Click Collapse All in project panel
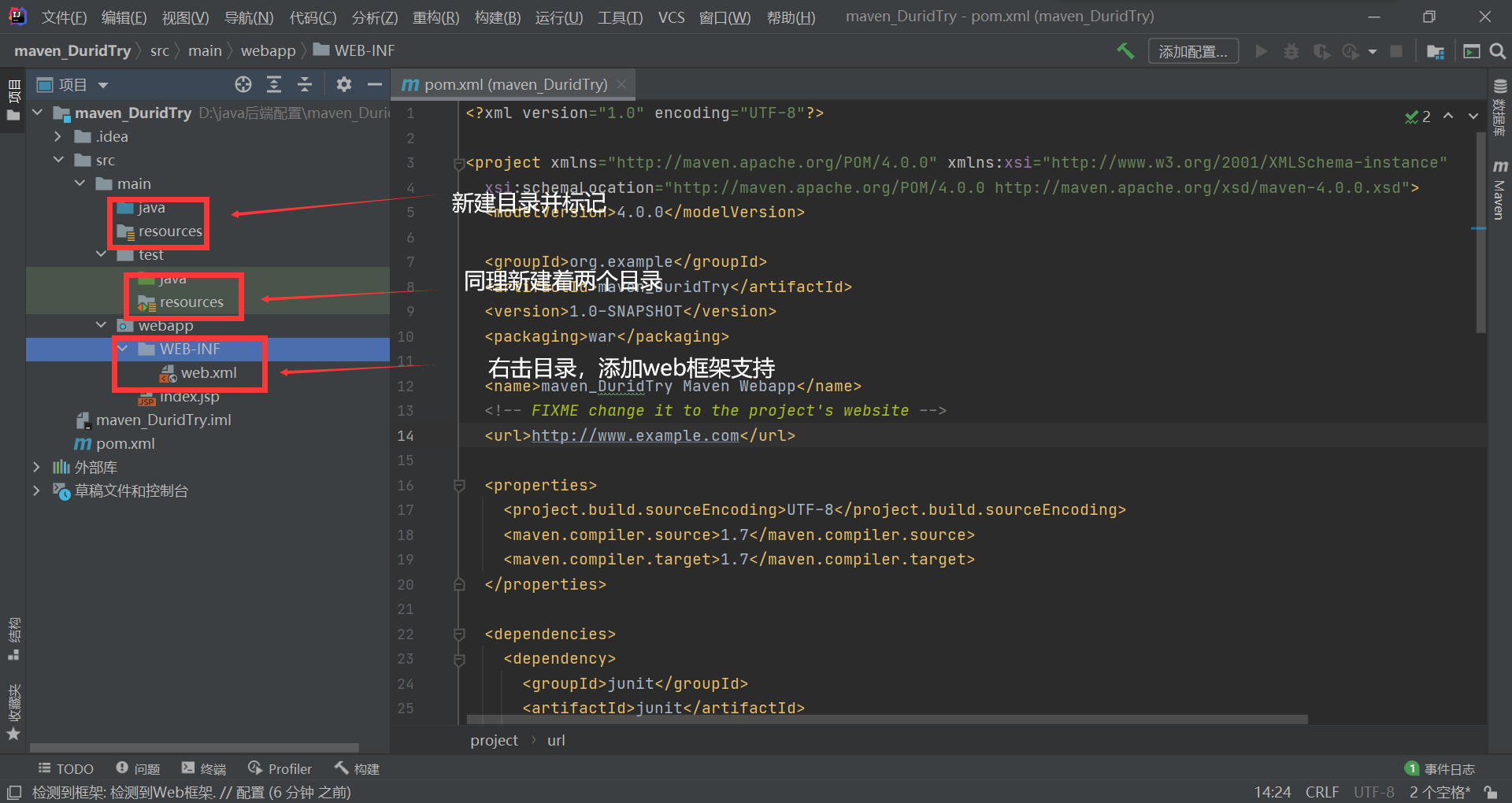Screen dimensions: 1512x803 coord(305,84)
